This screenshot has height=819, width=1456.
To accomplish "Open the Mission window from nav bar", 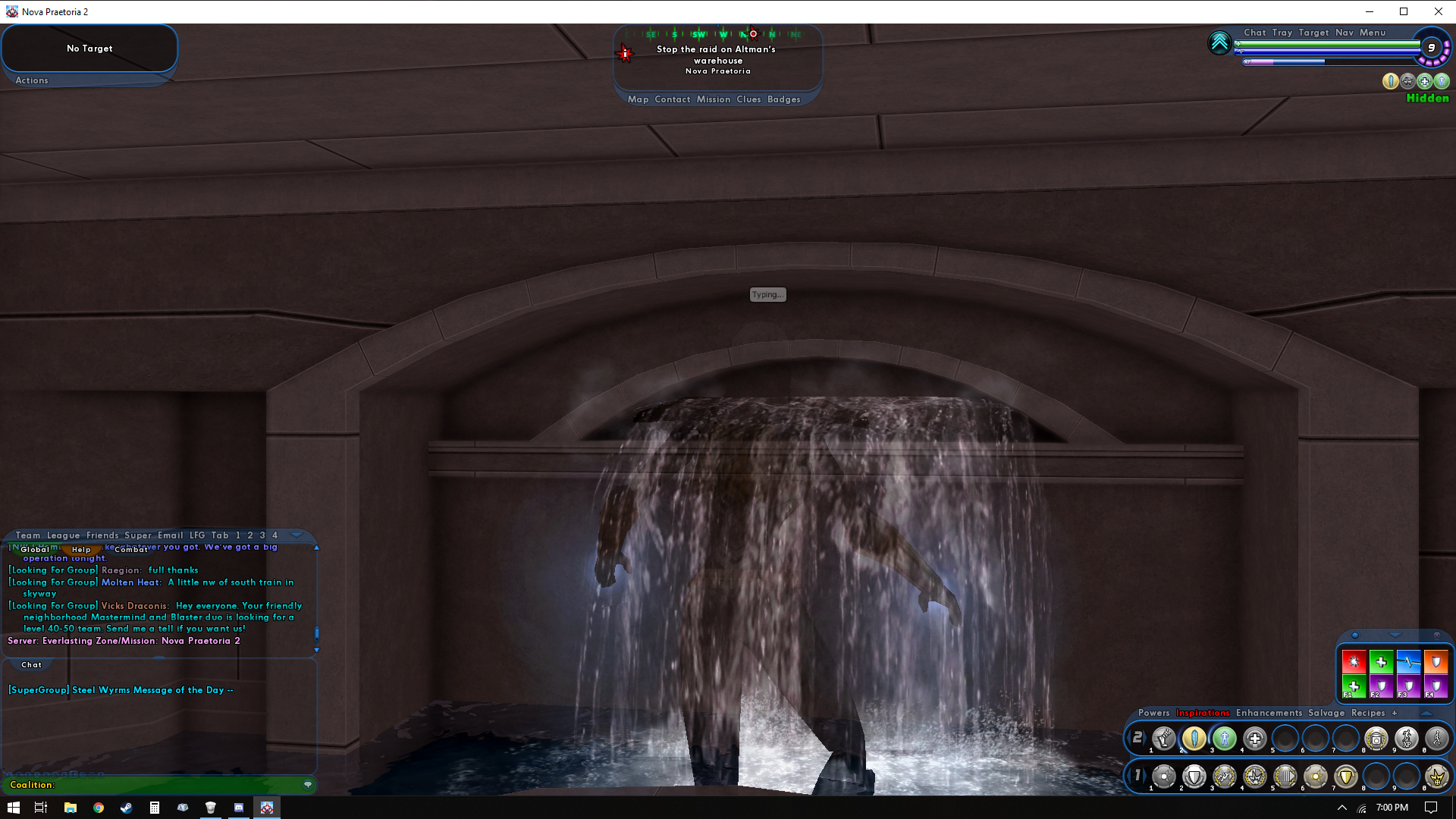I will coord(714,99).
